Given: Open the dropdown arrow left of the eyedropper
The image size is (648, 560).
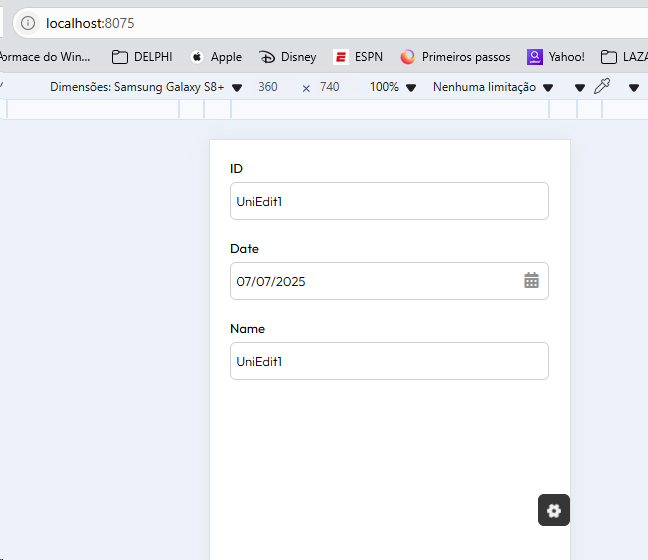Looking at the screenshot, I should pyautogui.click(x=579, y=87).
